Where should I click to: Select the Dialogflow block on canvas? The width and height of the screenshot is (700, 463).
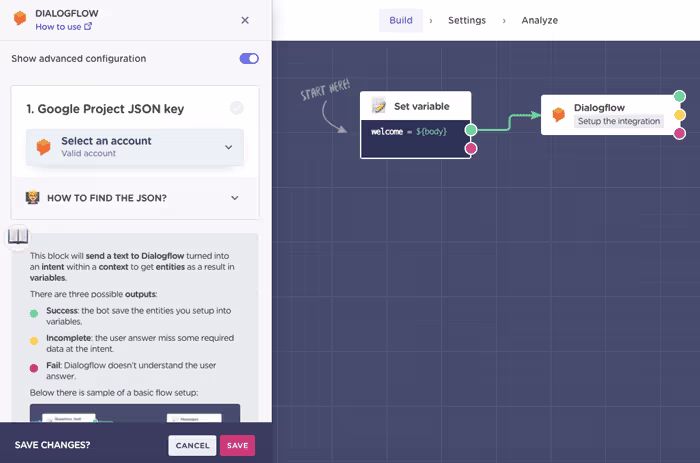[x=610, y=115]
